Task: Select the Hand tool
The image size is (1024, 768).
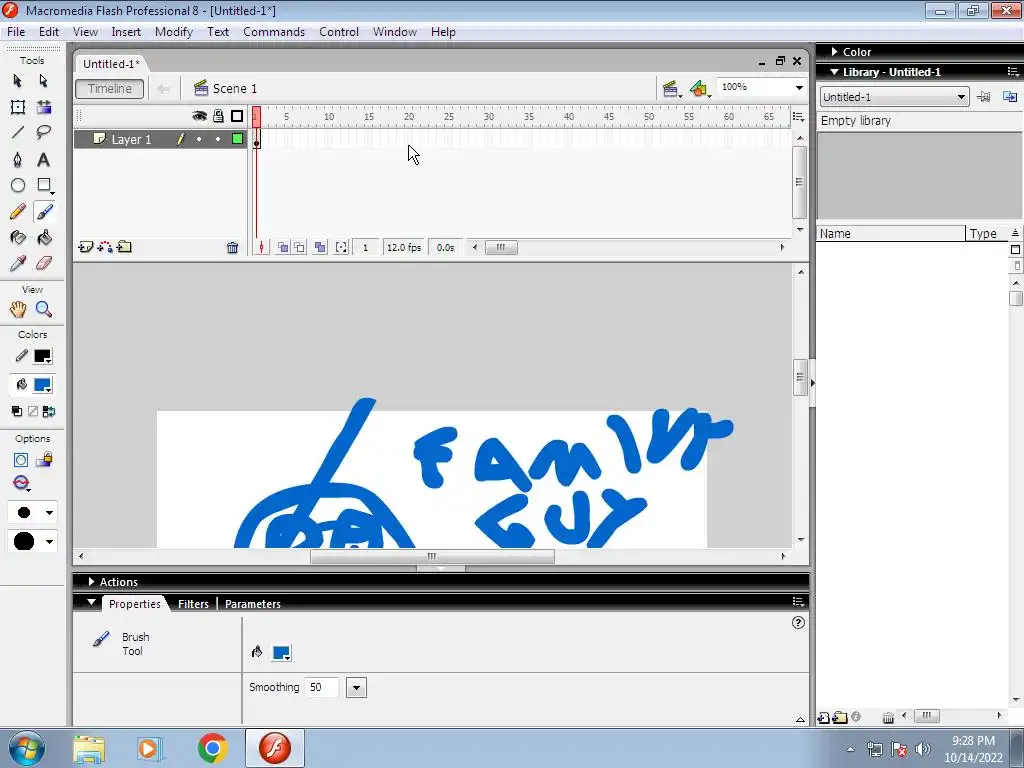Action: pos(18,309)
